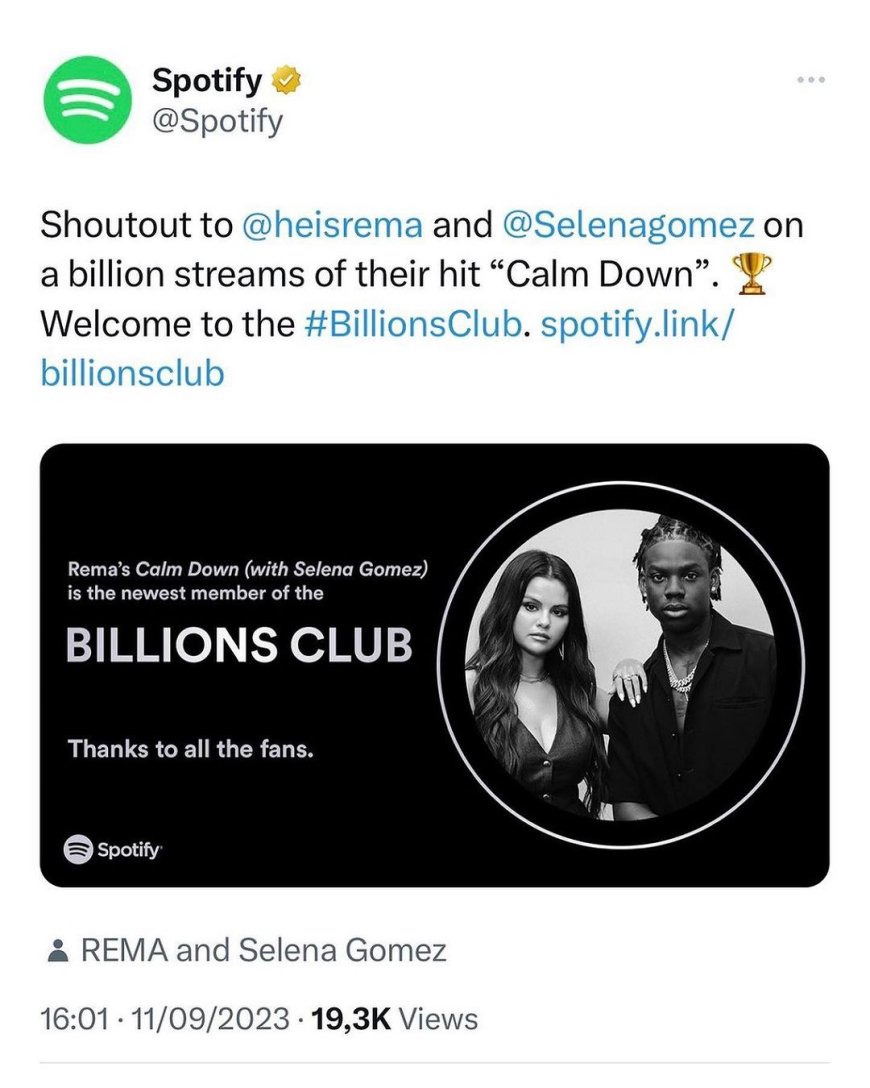Visit the @heisrema mention
The width and height of the screenshot is (870, 1088).
332,225
